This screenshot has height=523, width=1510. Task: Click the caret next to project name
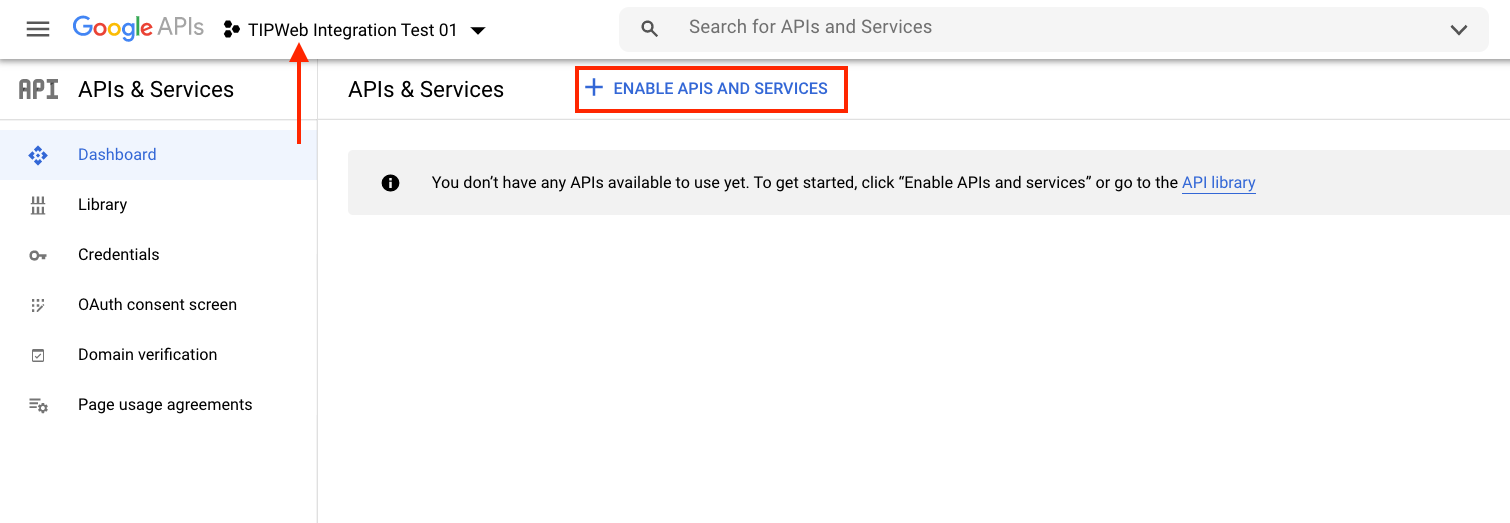click(478, 31)
